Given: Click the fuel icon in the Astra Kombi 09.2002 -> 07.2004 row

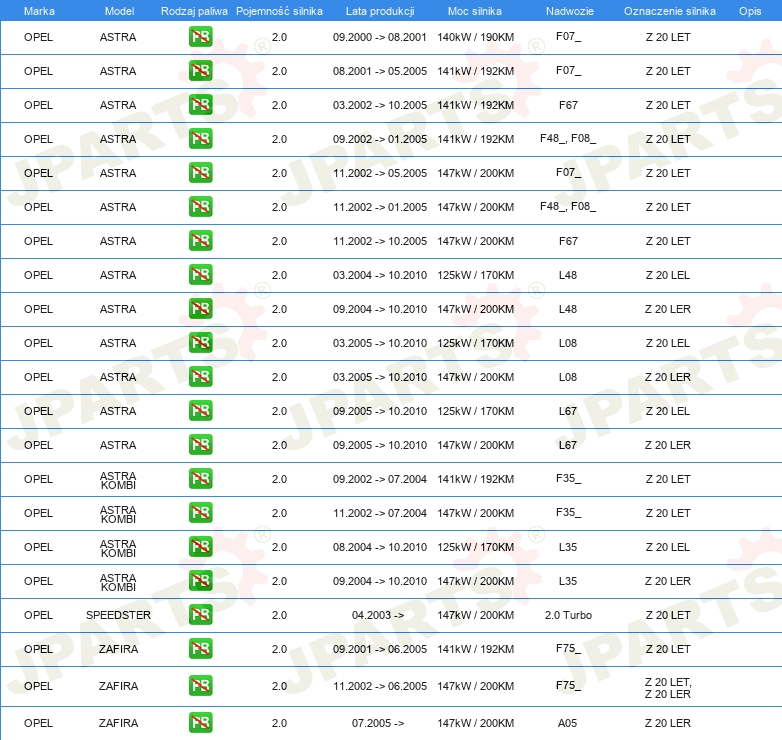Looking at the screenshot, I should pos(200,479).
